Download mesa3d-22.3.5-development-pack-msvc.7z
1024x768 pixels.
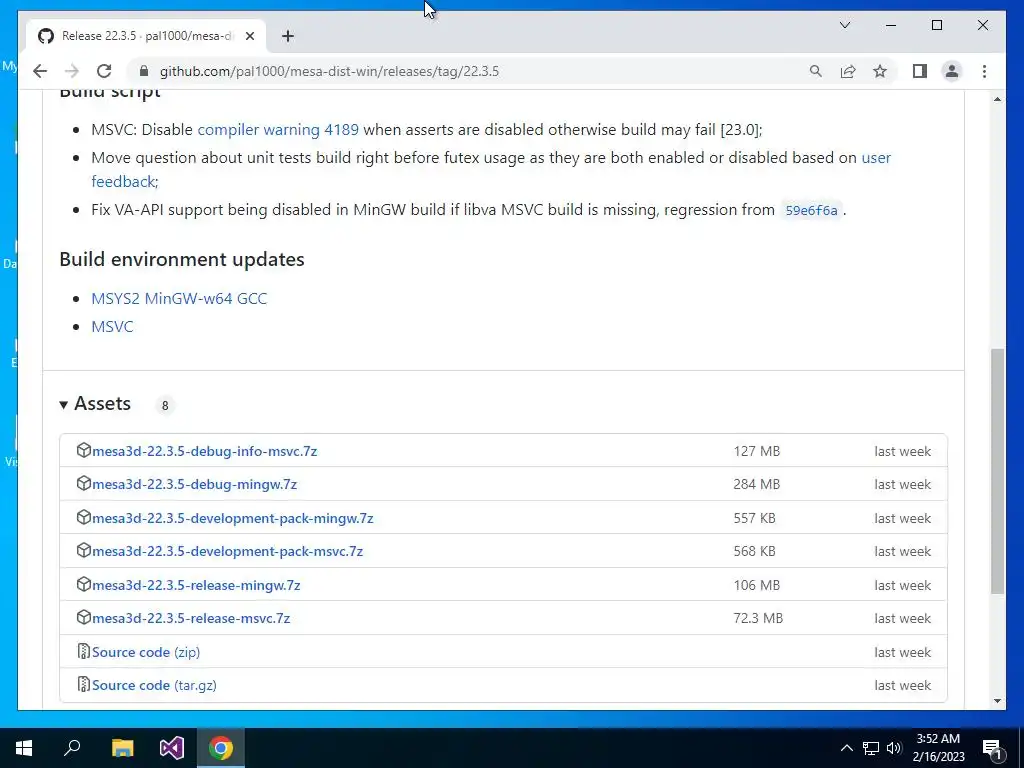click(x=227, y=552)
